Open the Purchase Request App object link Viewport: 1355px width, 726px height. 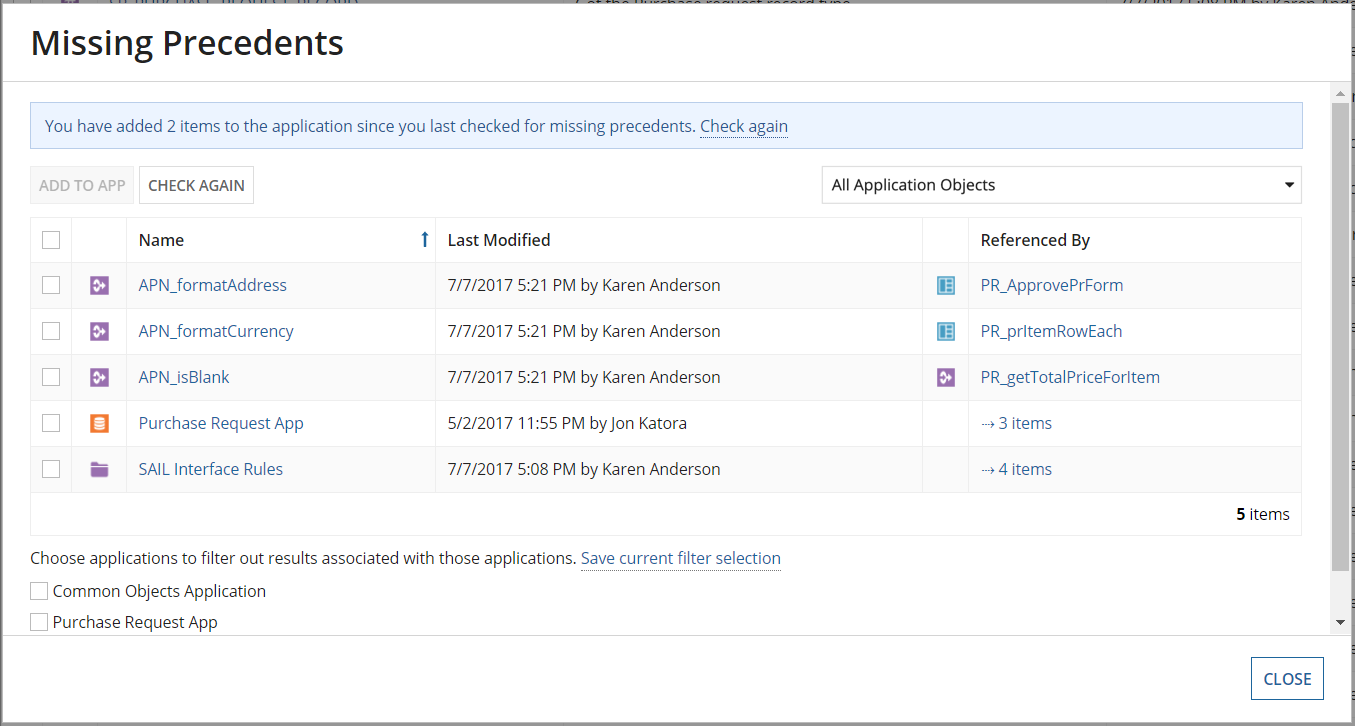(221, 424)
